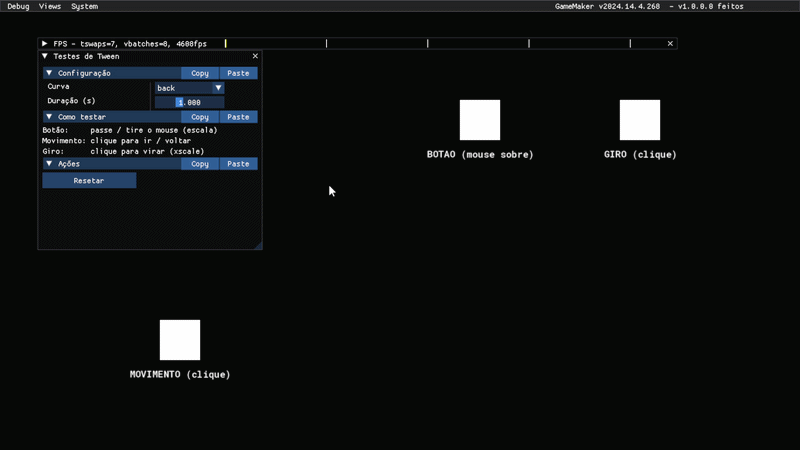Click the FPS tswaps statistics text
800x450 pixels.
[130, 44]
